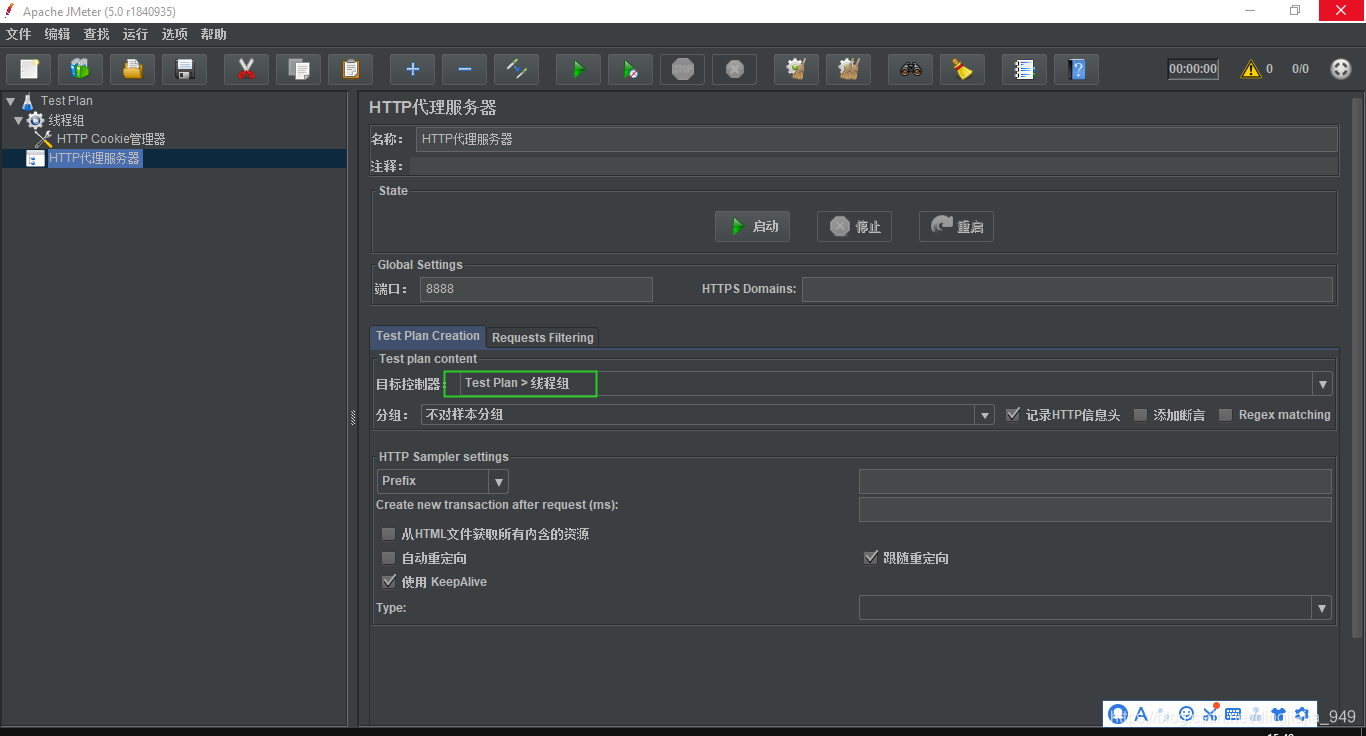This screenshot has width=1366, height=736.
Task: Click the skin shirt icon in IME toolbar
Action: pos(1279,714)
